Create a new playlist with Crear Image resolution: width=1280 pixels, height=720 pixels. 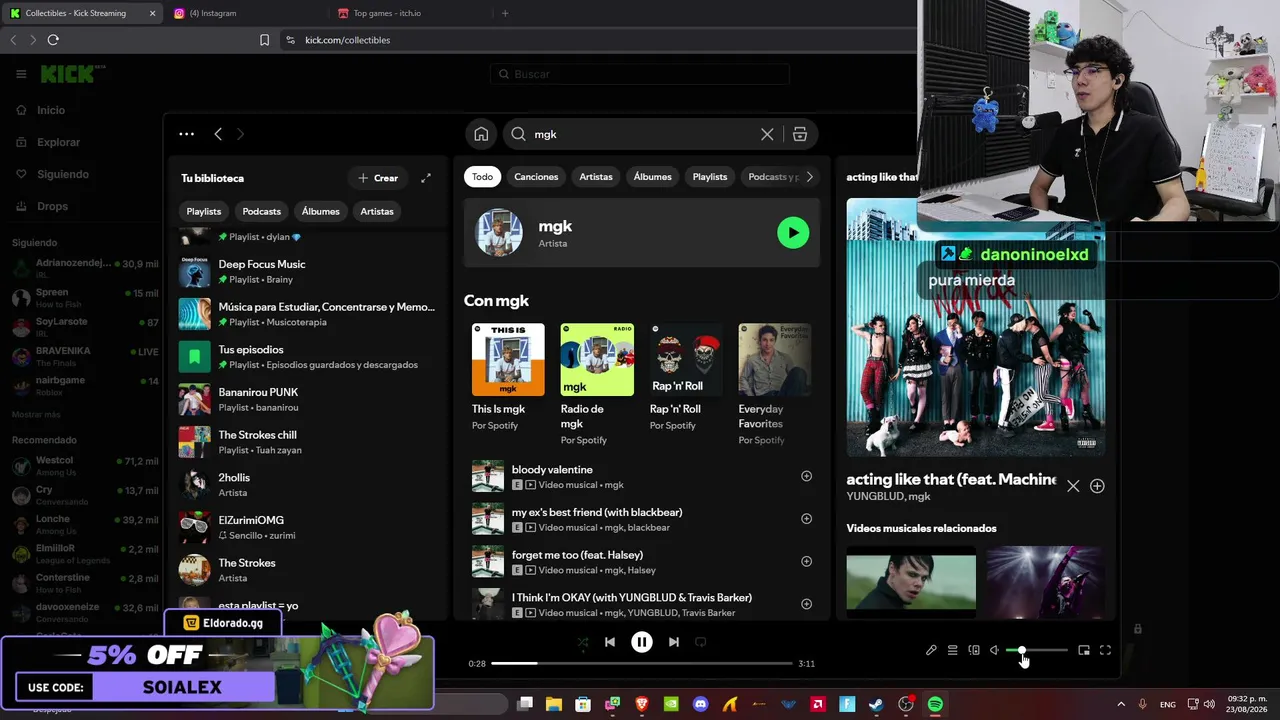point(379,178)
